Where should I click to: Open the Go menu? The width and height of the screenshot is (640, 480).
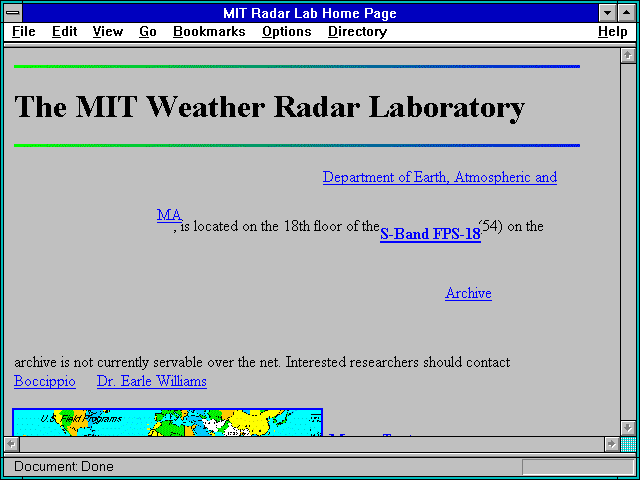[148, 32]
